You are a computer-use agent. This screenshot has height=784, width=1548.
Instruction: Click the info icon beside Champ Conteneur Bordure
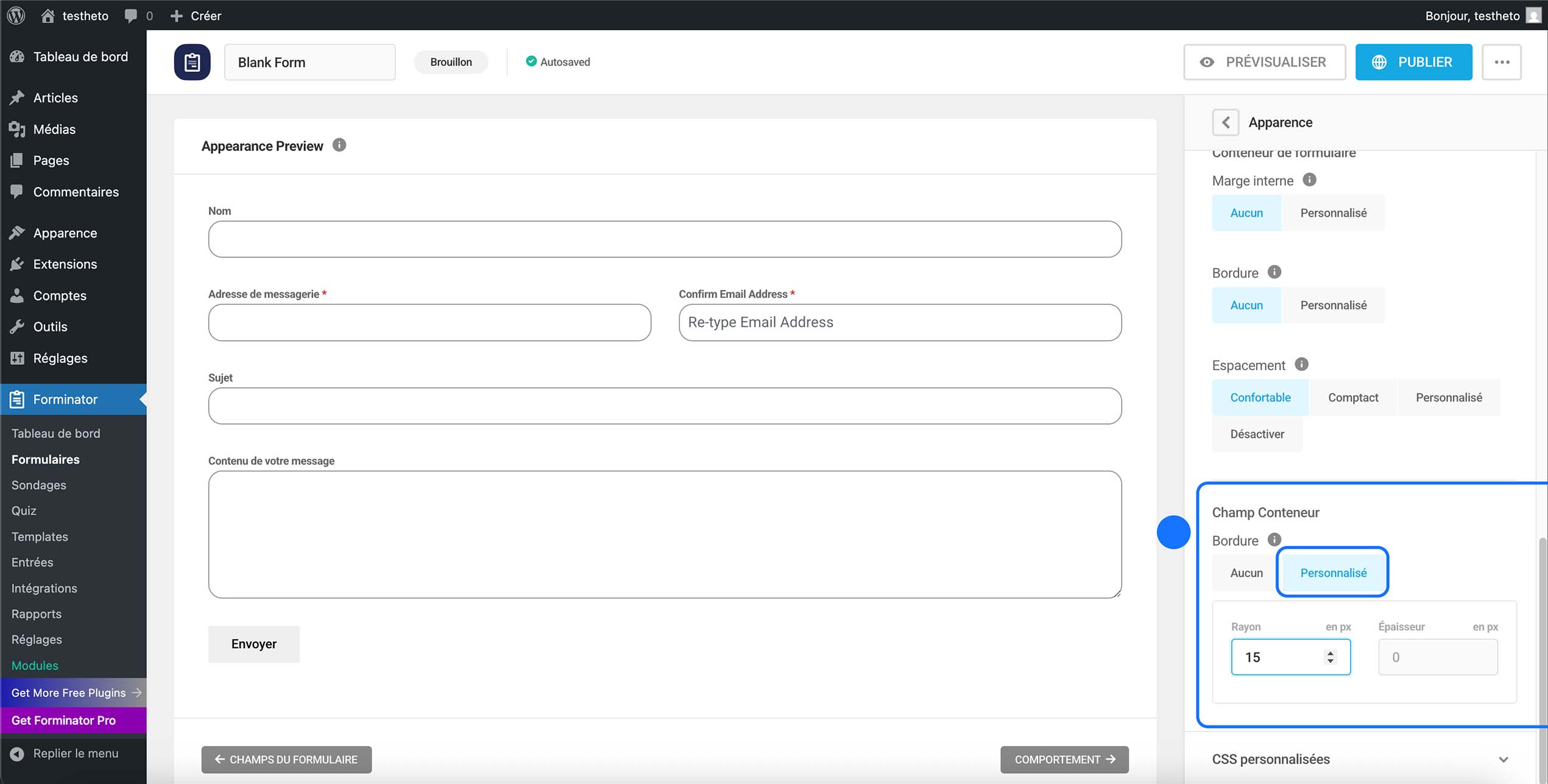[x=1274, y=540]
